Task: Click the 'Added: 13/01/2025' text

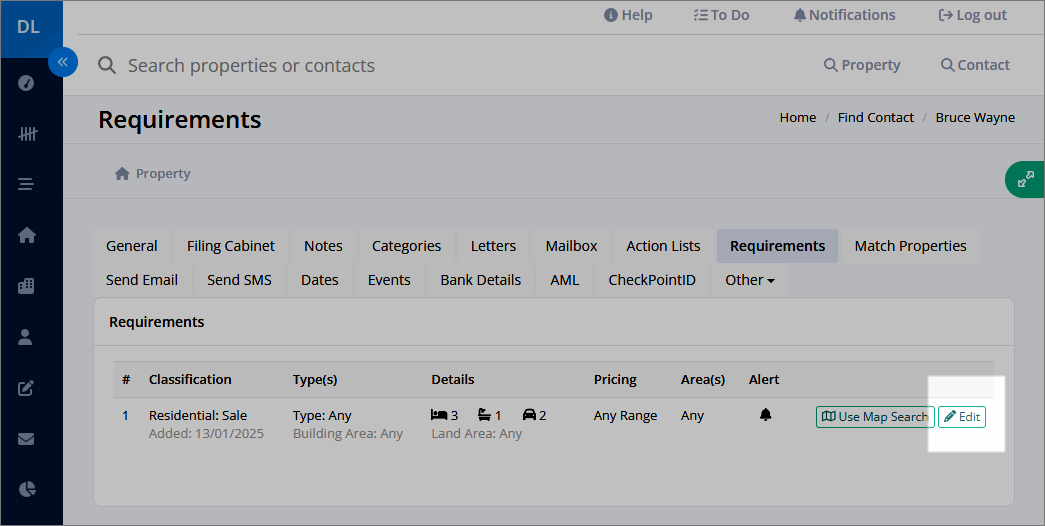Action: (x=206, y=433)
